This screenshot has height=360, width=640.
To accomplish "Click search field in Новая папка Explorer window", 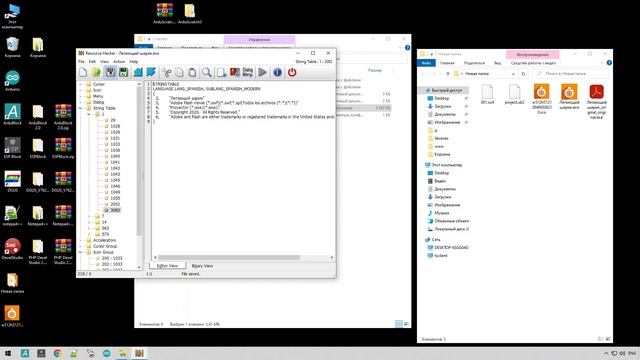I will [x=570, y=73].
